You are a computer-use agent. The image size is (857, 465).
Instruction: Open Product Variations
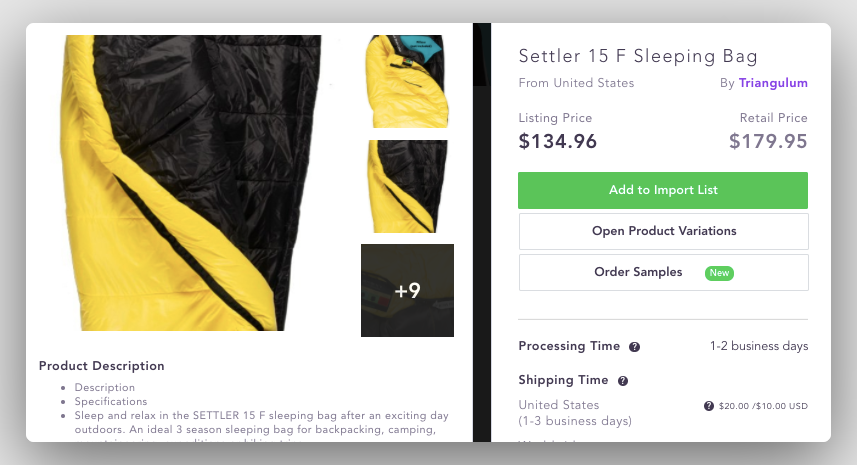[663, 231]
